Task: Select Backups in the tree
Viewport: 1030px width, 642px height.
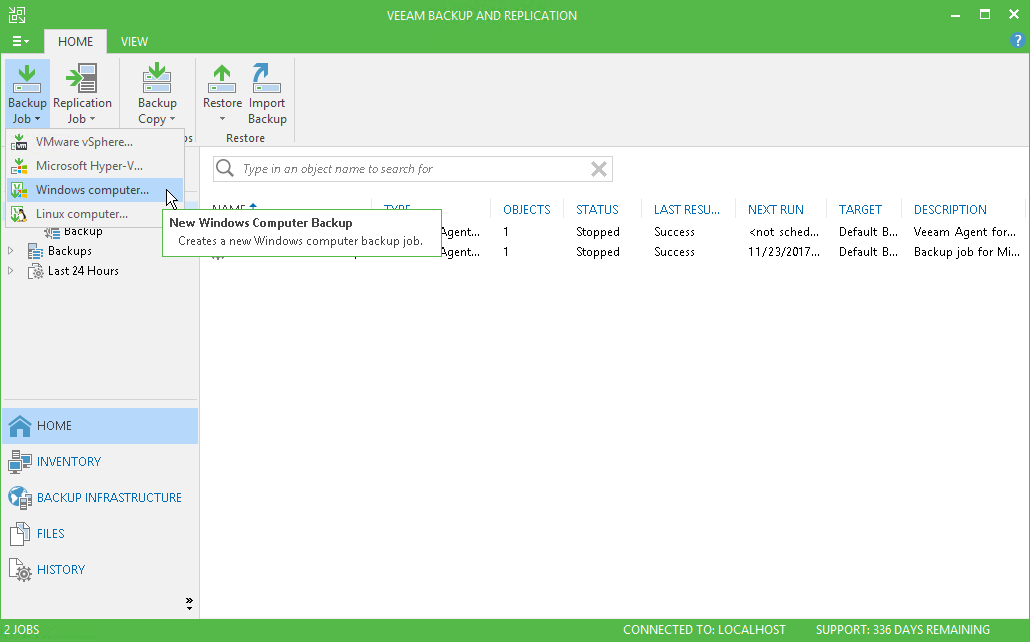Action: point(70,251)
